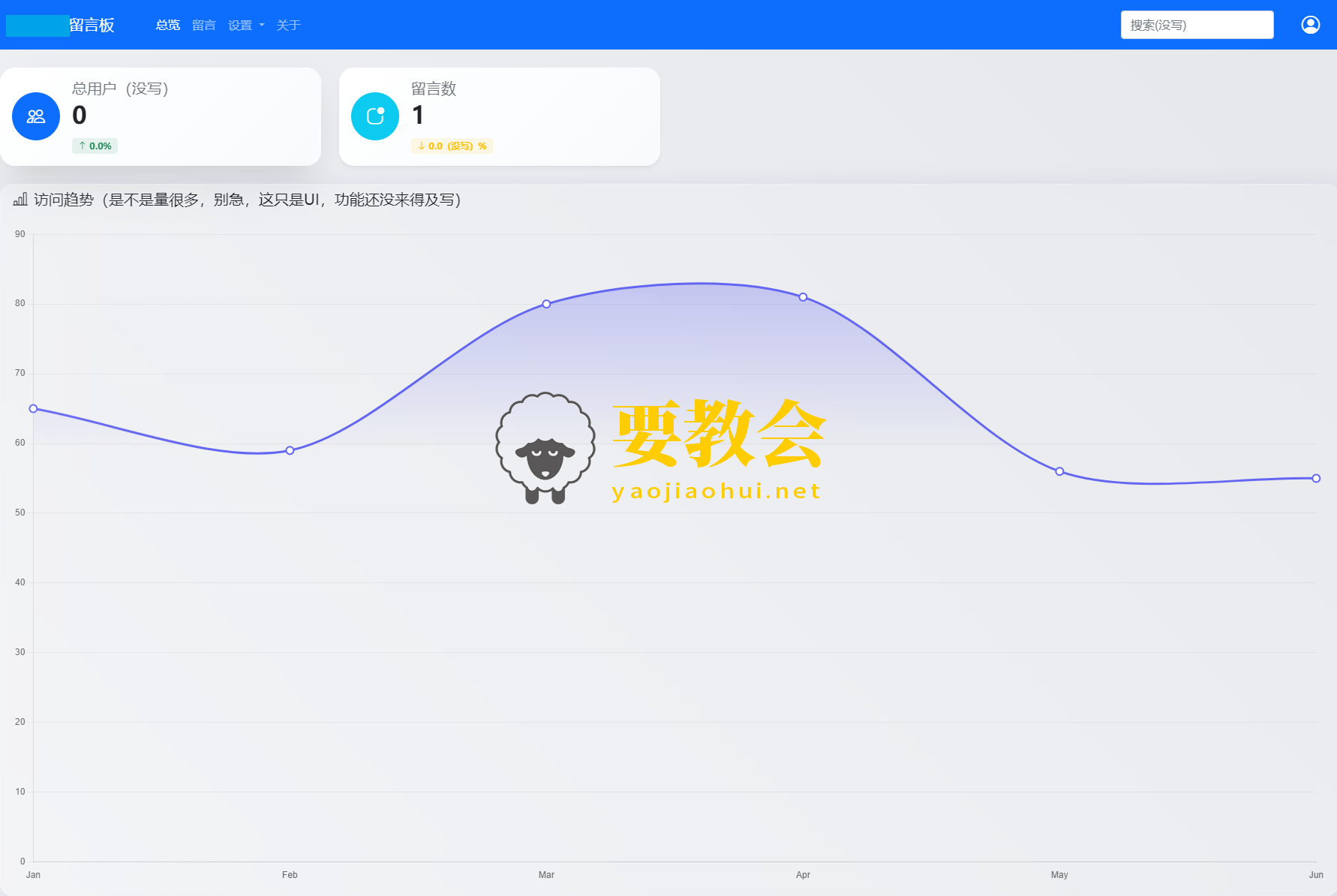Click the 留言数 card label
Screen dimensions: 1337x896
[434, 89]
